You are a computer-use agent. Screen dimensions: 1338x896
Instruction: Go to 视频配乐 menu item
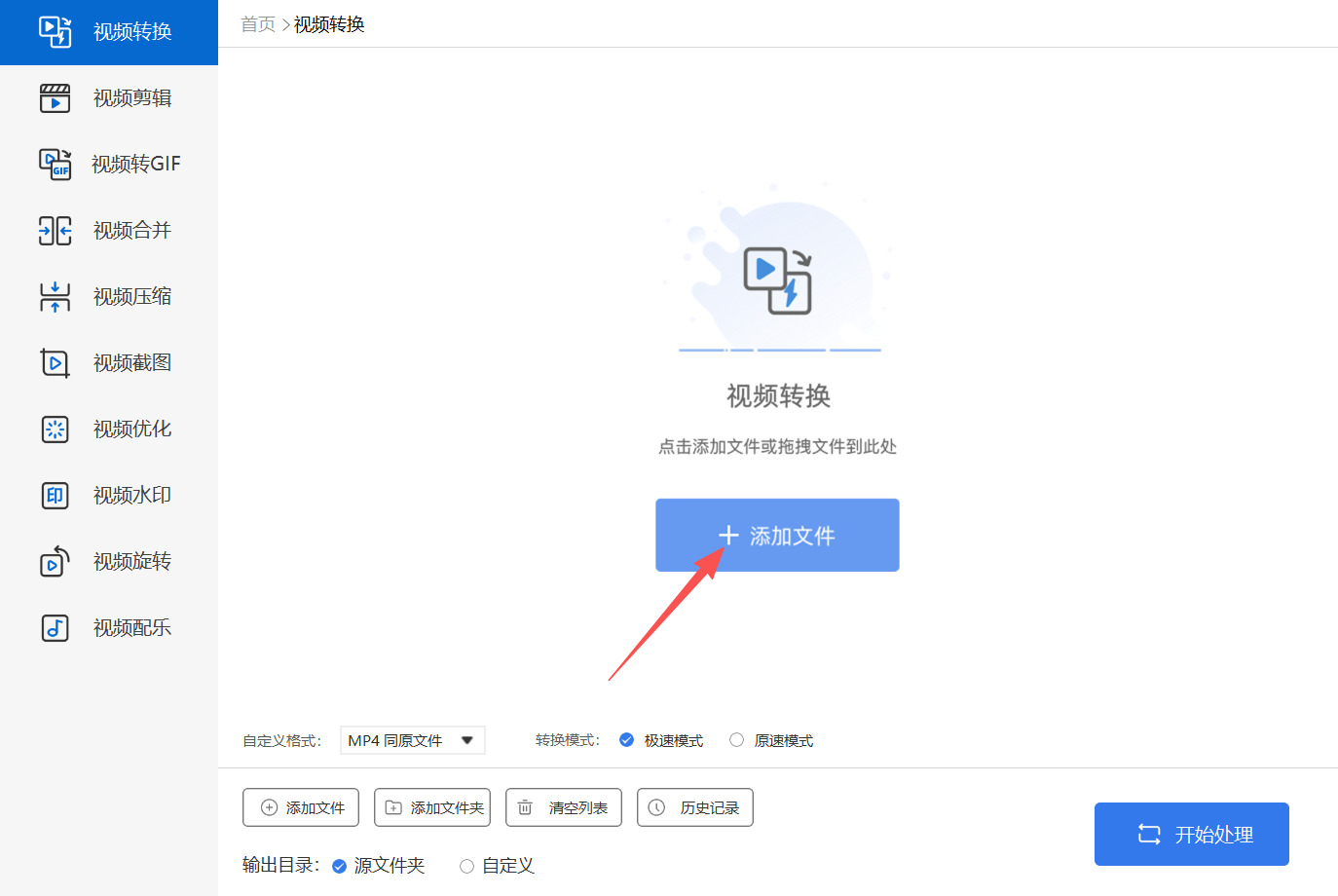pos(109,627)
